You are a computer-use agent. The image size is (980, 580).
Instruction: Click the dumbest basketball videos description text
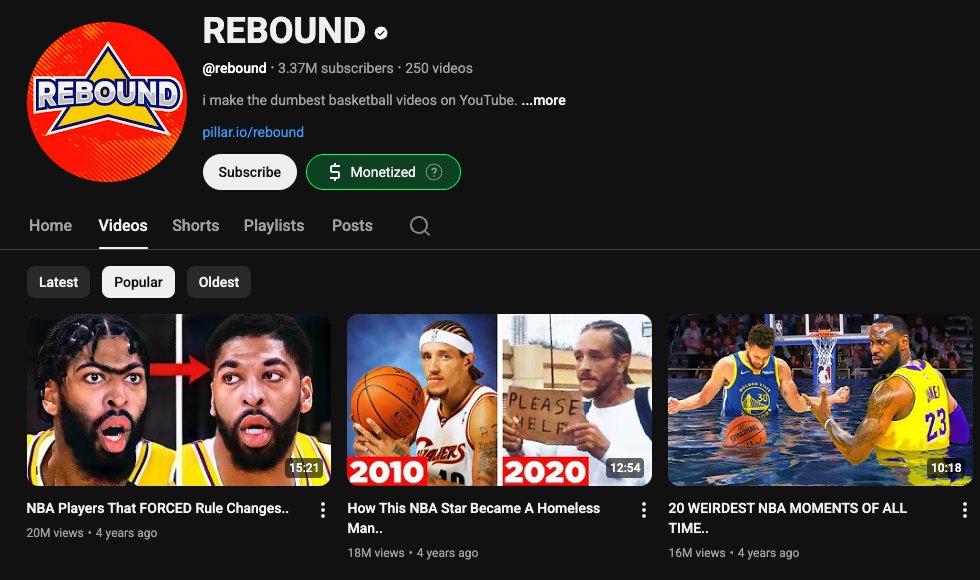tap(360, 100)
